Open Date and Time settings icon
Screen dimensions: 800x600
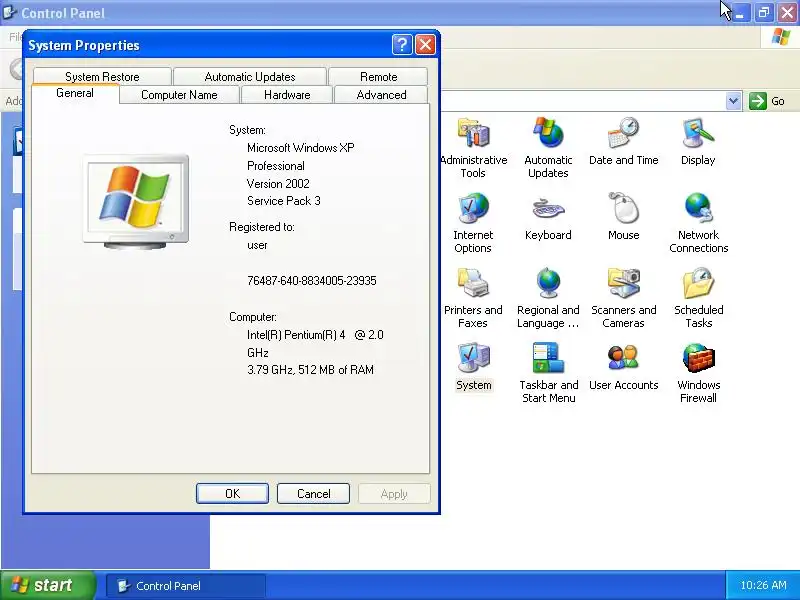pyautogui.click(x=623, y=141)
